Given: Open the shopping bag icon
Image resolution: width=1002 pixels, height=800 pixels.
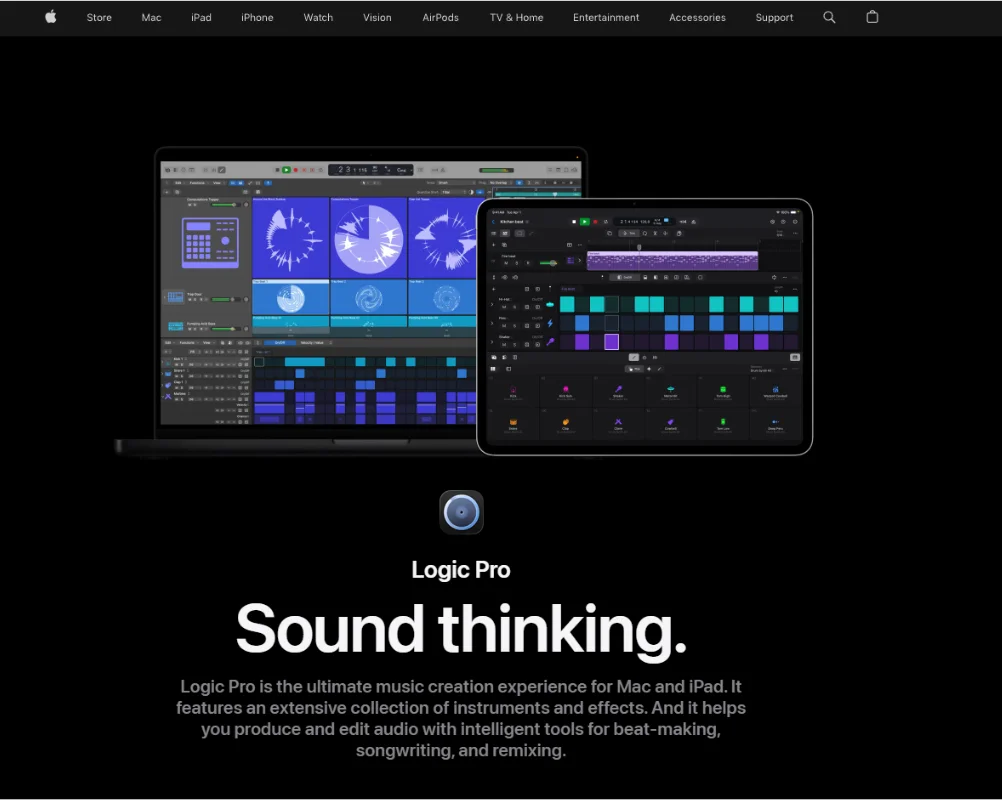Looking at the screenshot, I should [x=872, y=17].
